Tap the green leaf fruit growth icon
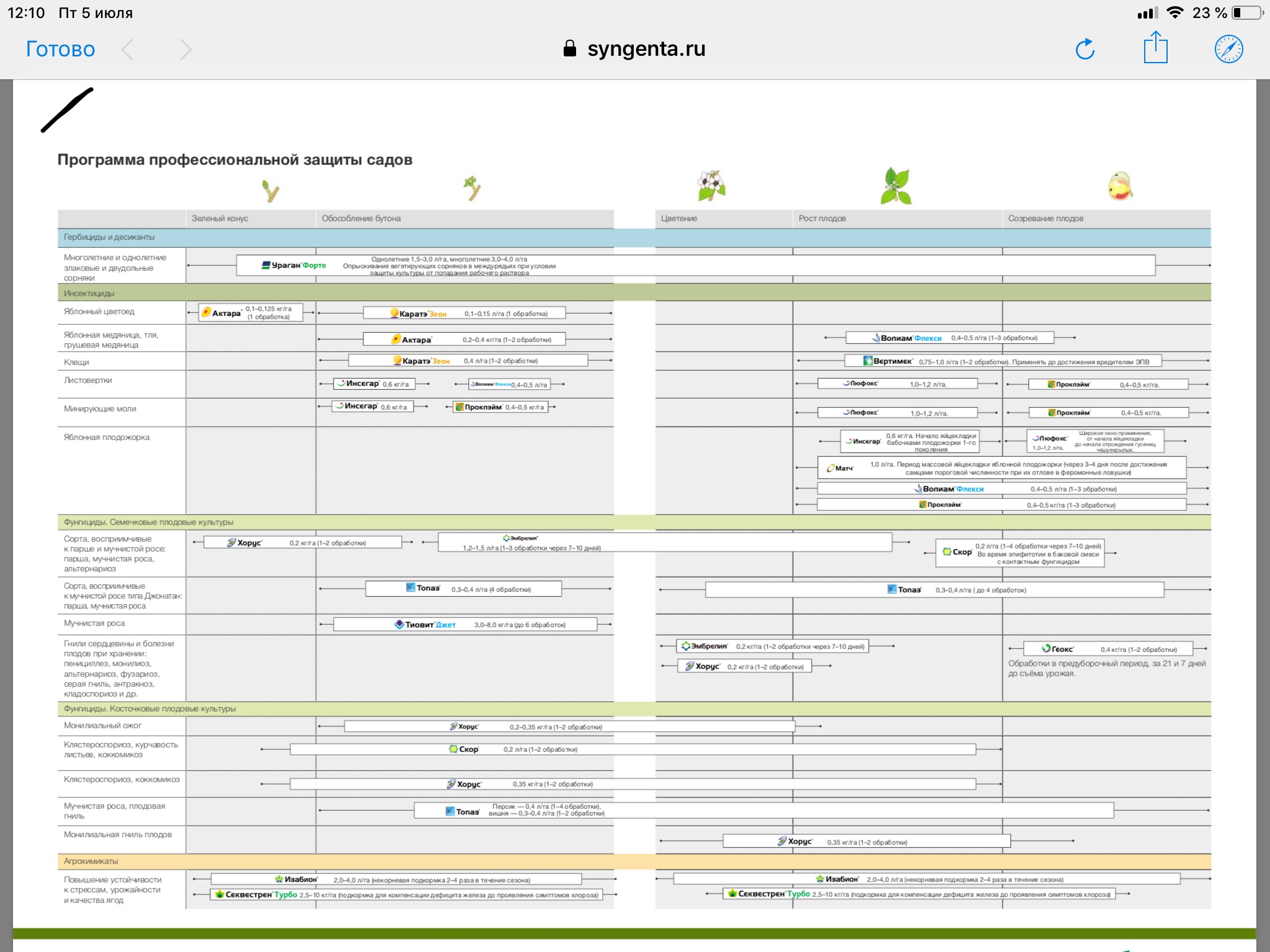 point(895,186)
